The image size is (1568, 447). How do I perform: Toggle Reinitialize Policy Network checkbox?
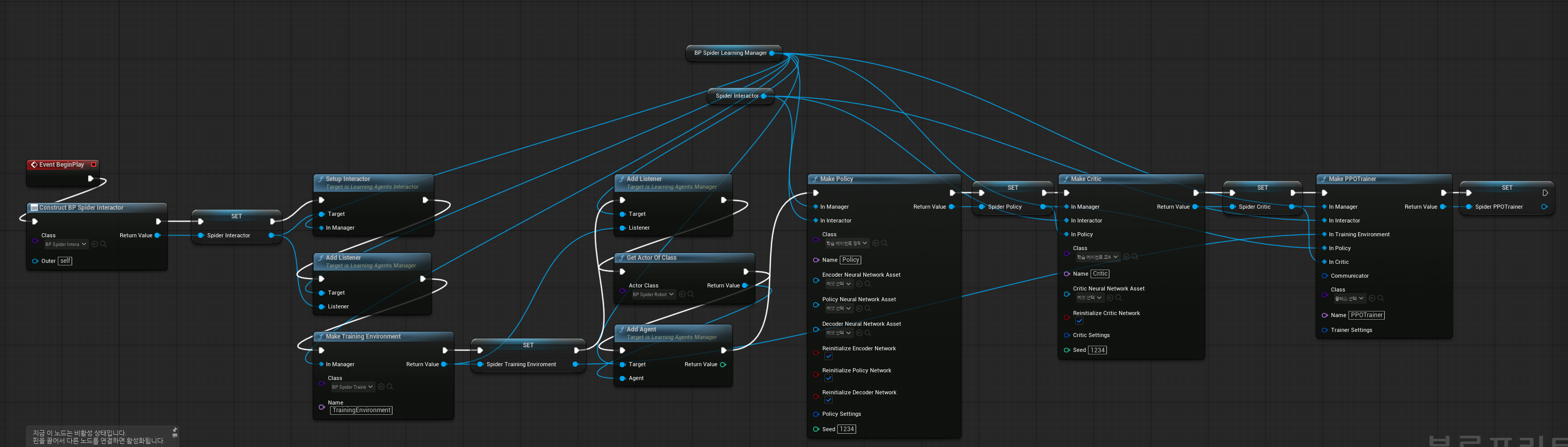[829, 378]
